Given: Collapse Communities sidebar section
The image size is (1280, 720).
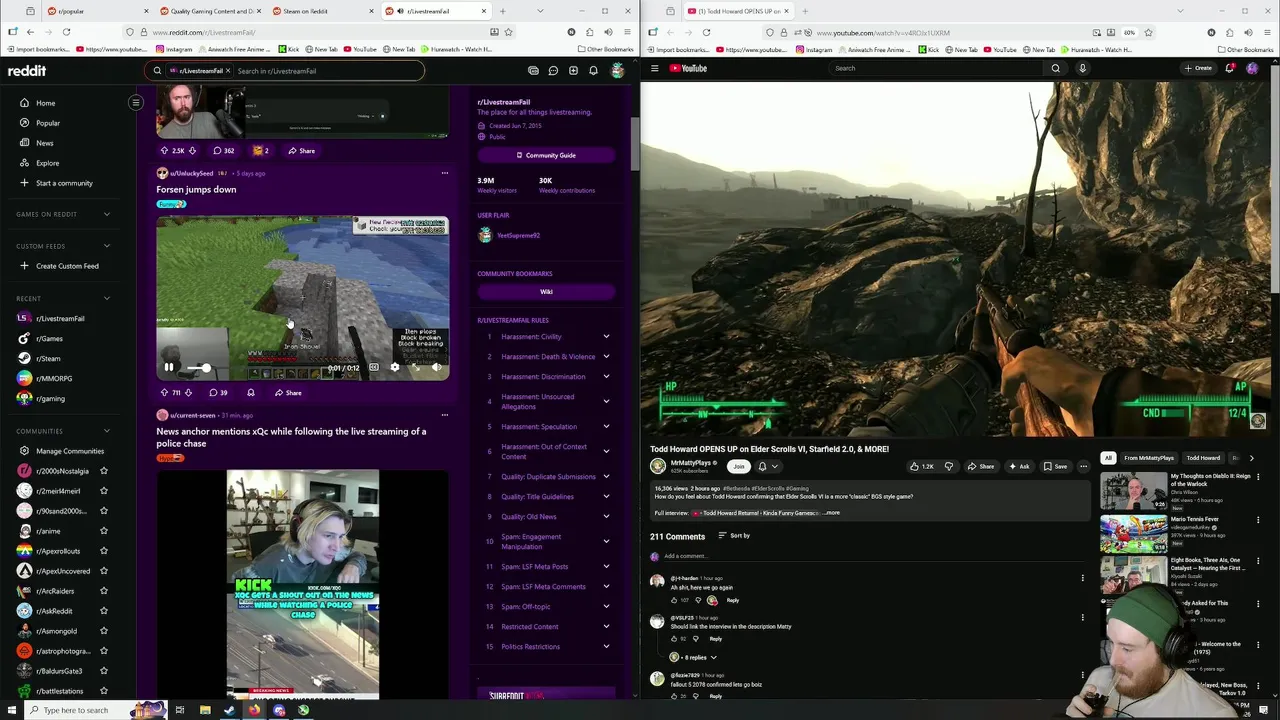Looking at the screenshot, I should click(x=107, y=431).
